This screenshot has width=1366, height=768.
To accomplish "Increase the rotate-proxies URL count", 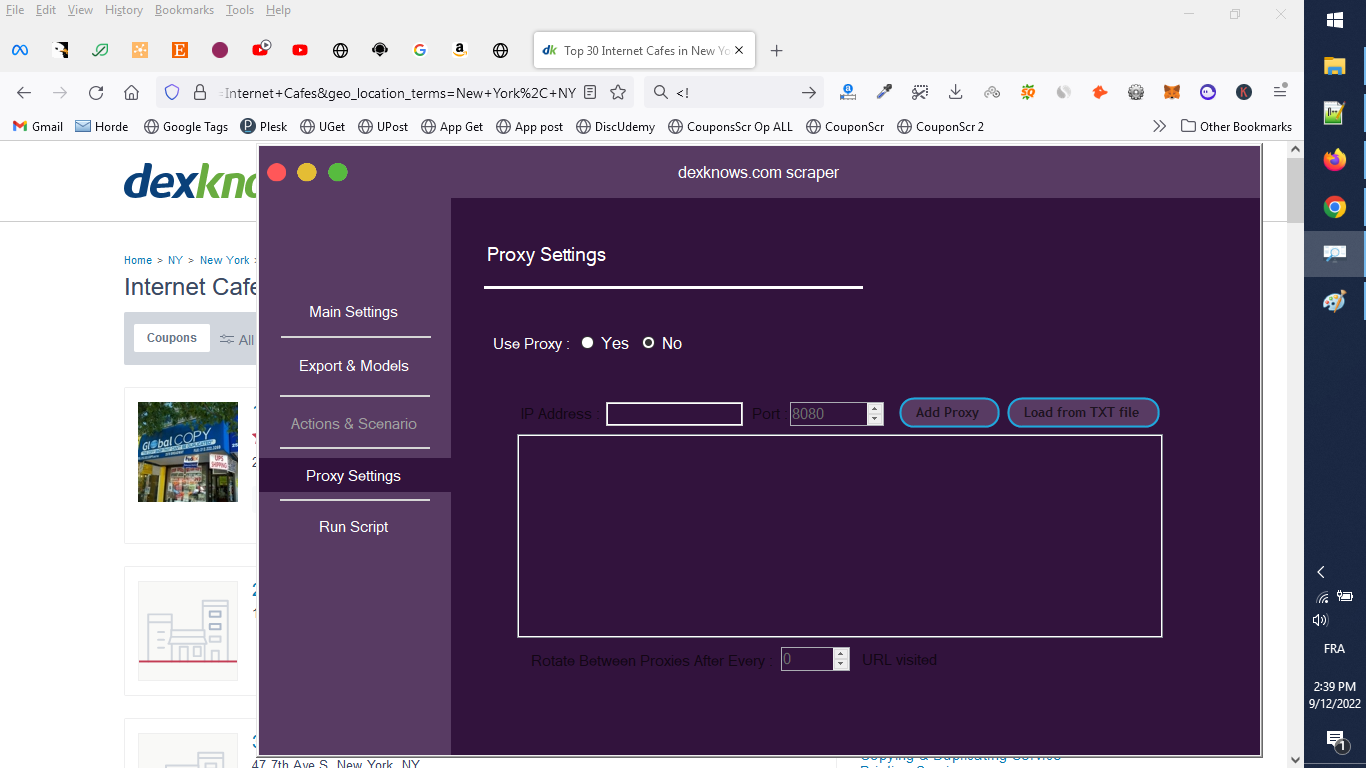I will [841, 654].
